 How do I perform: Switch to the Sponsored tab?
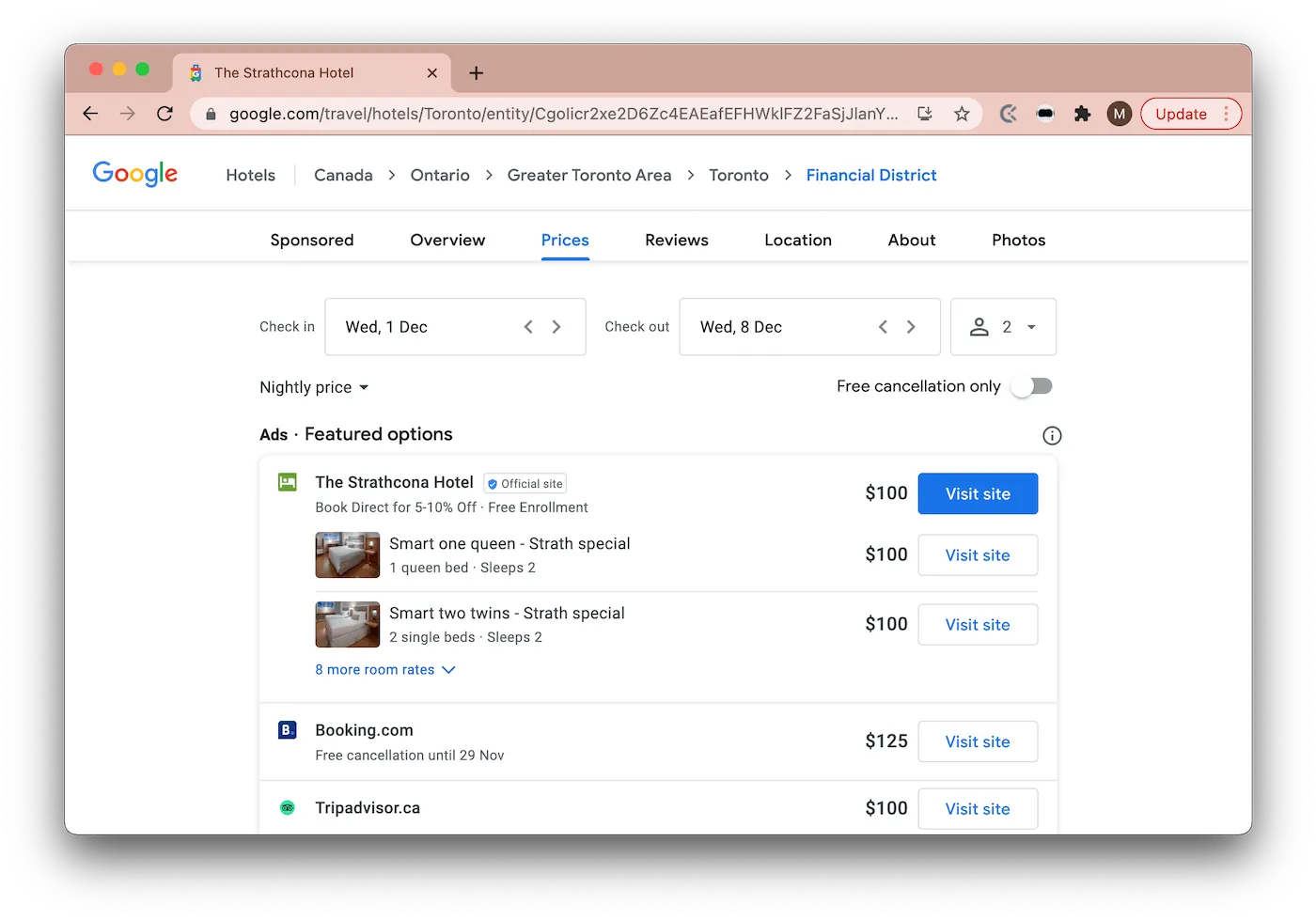312,240
